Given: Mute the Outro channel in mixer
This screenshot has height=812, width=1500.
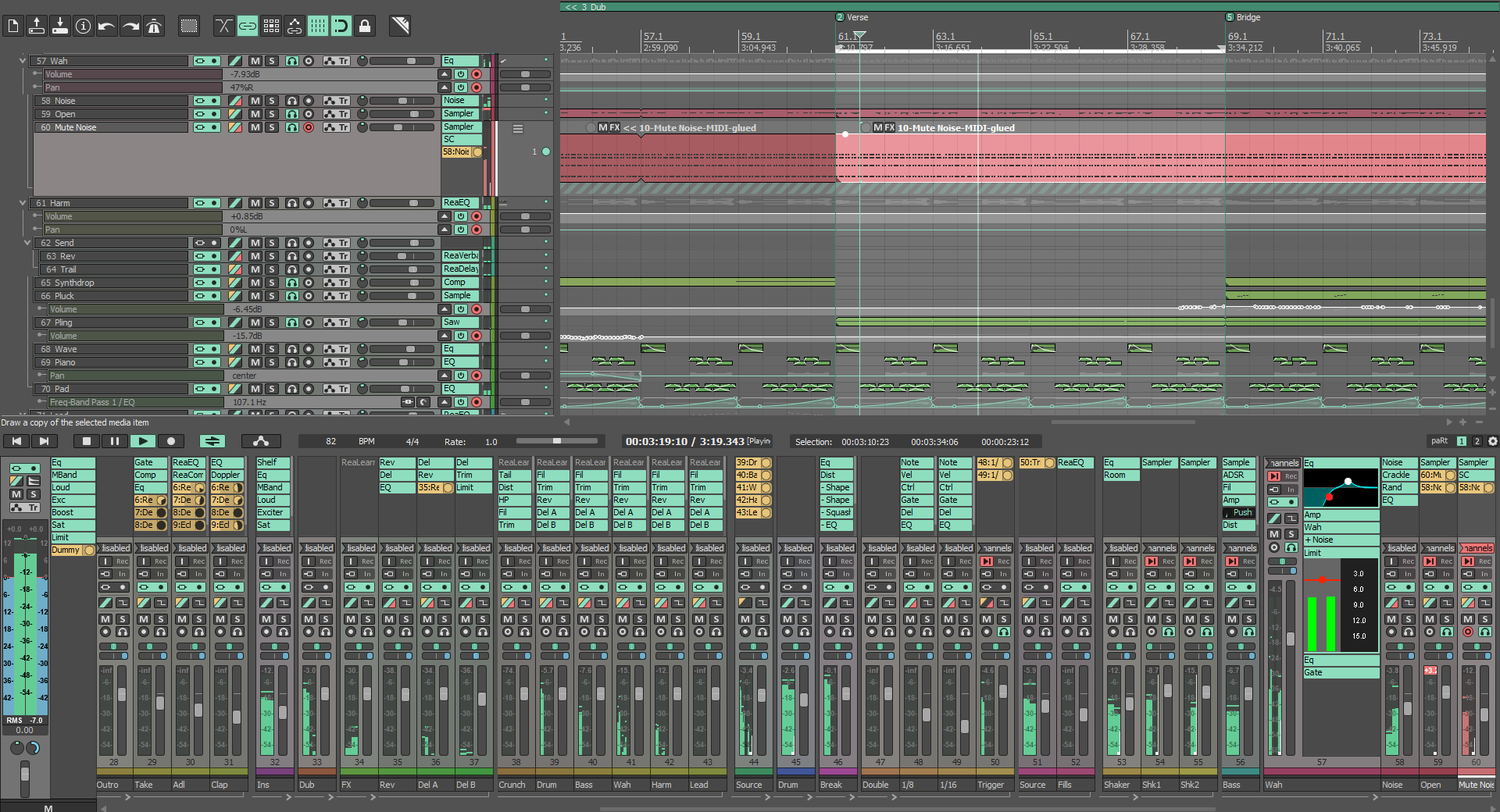Looking at the screenshot, I should coord(105,618).
